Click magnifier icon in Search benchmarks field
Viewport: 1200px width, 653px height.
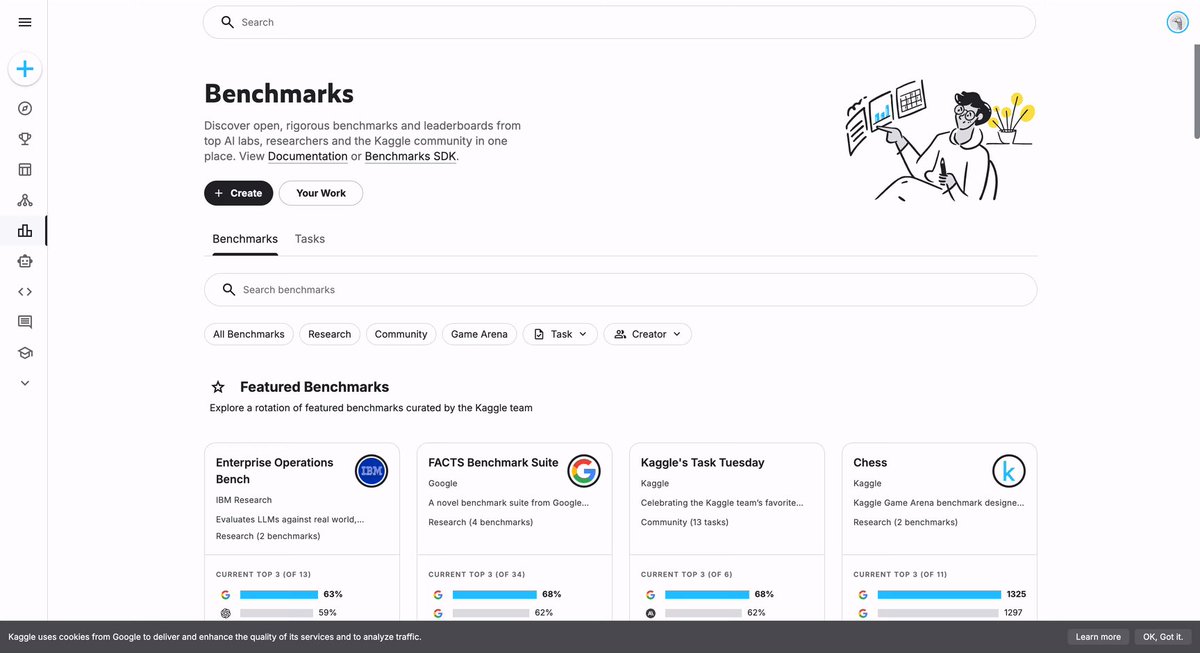point(229,289)
